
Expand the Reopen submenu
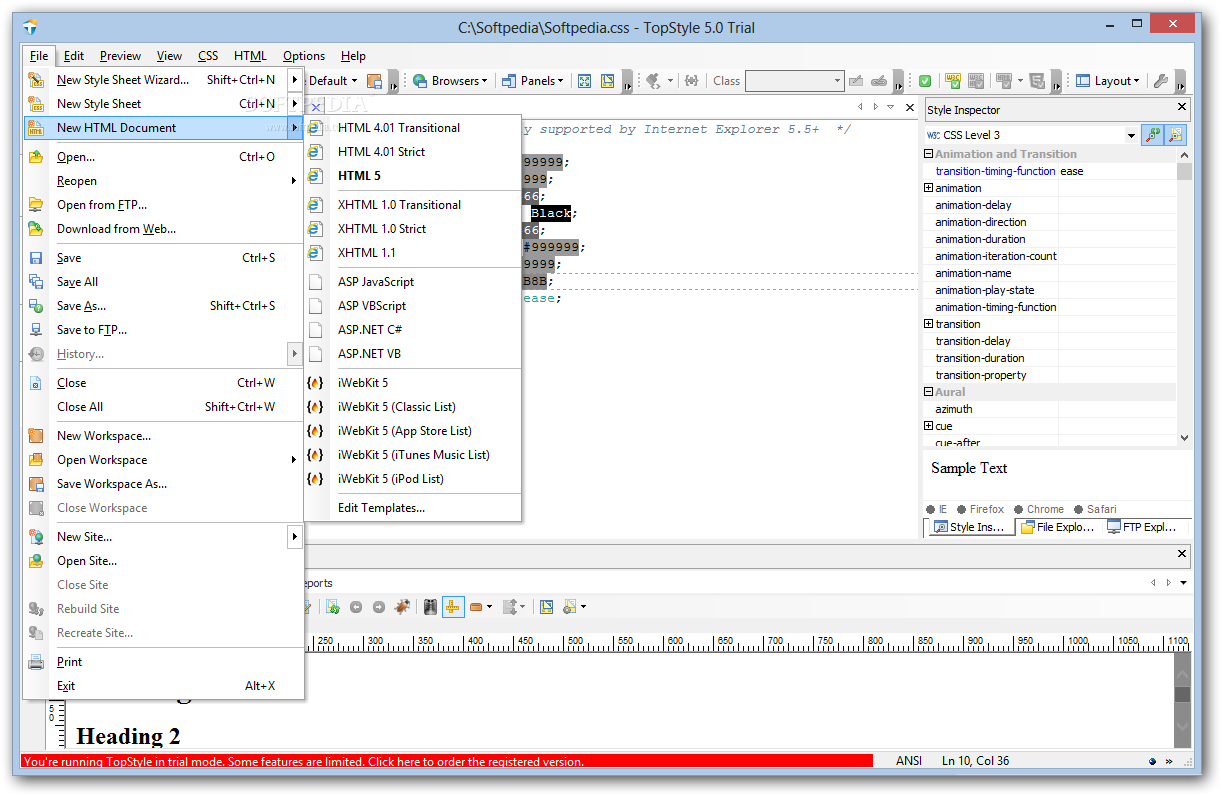click(x=163, y=181)
